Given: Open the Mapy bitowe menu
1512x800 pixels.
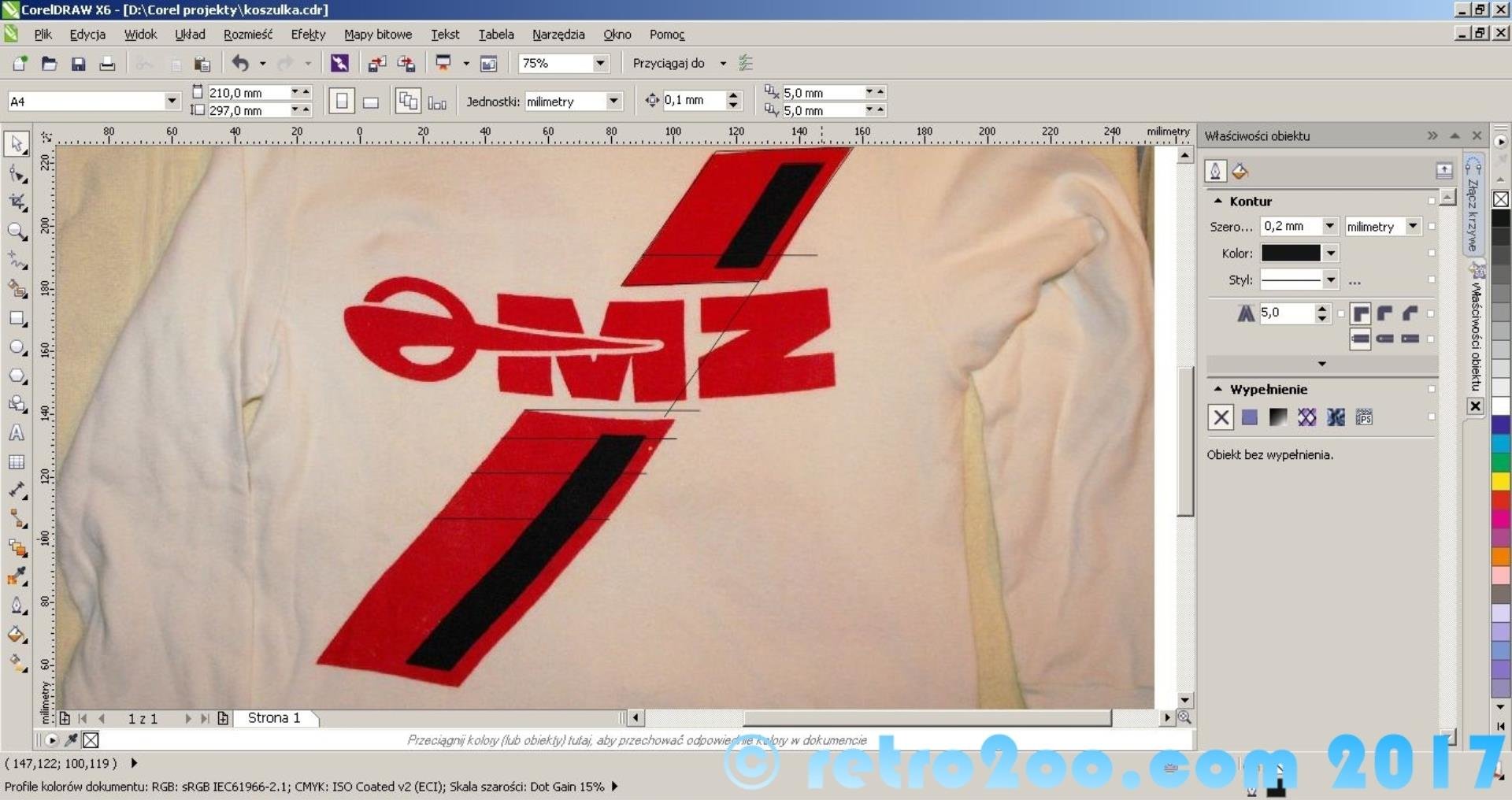Looking at the screenshot, I should (377, 35).
